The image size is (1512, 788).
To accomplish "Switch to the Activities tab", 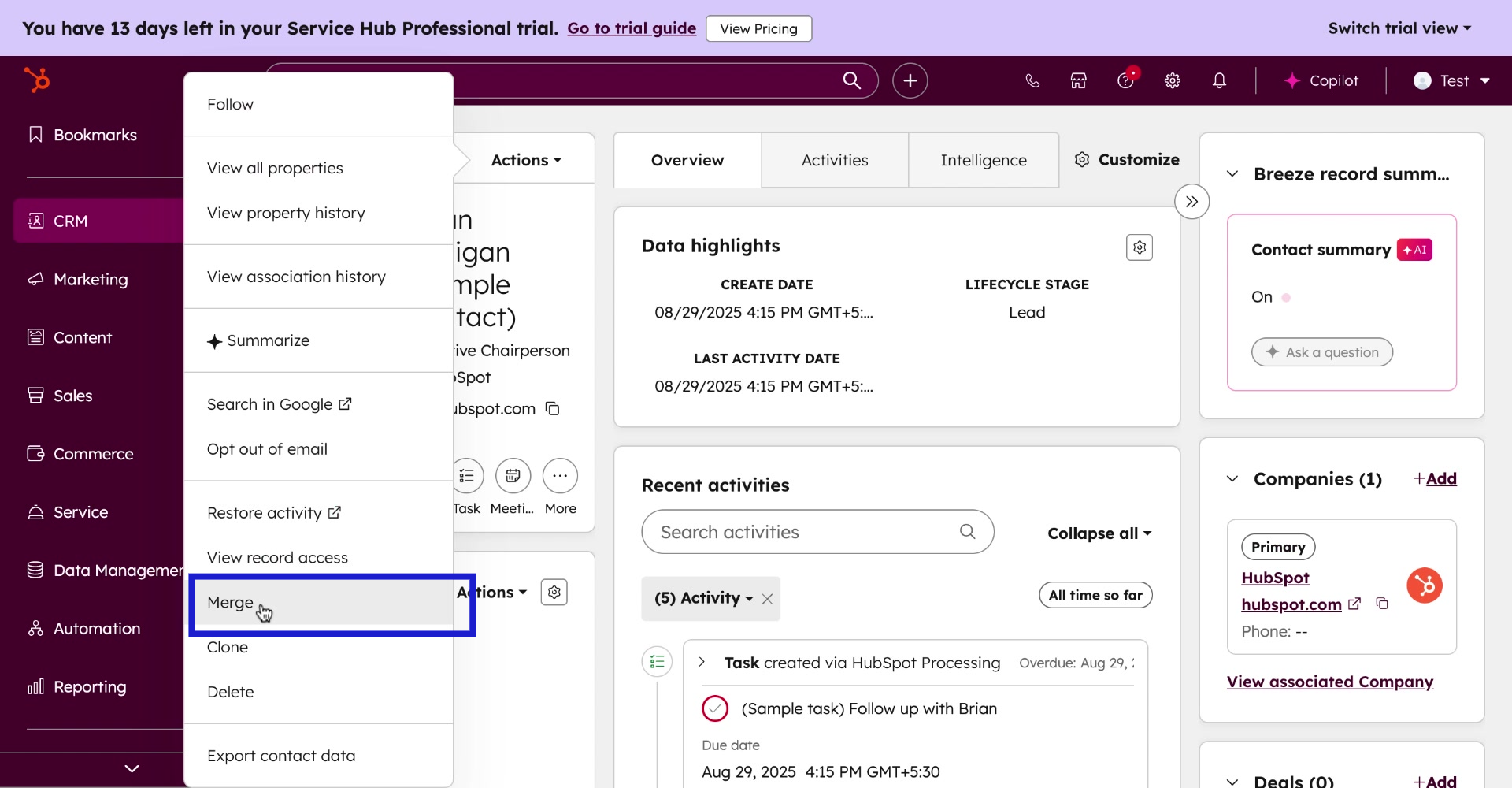I will [835, 159].
